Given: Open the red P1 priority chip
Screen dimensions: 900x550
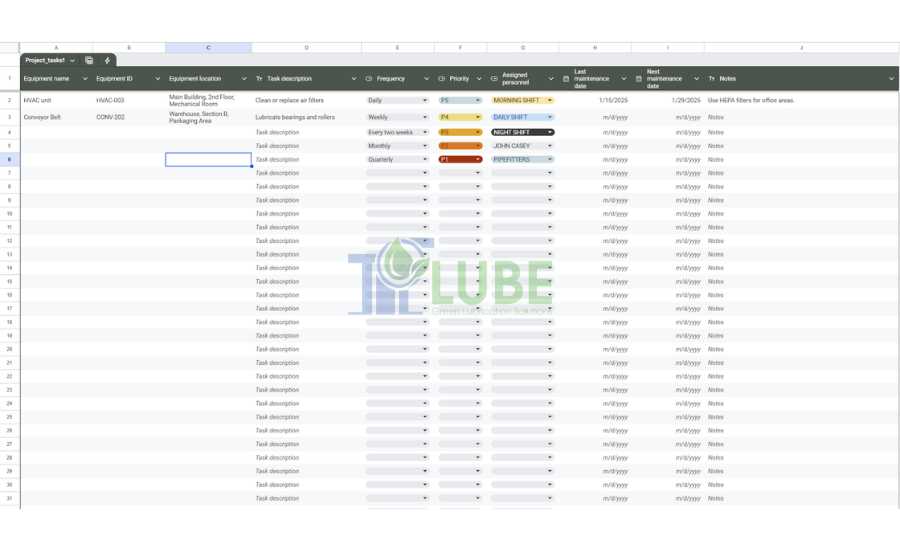Looking at the screenshot, I should tap(460, 160).
